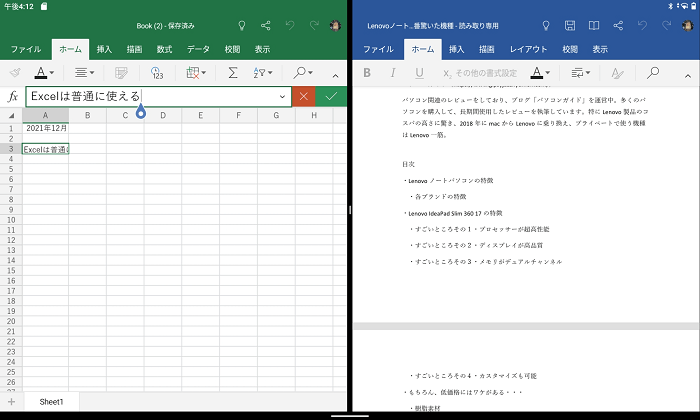Redo the action in Word
Screen dimensions: 700x420
(x=667, y=25)
